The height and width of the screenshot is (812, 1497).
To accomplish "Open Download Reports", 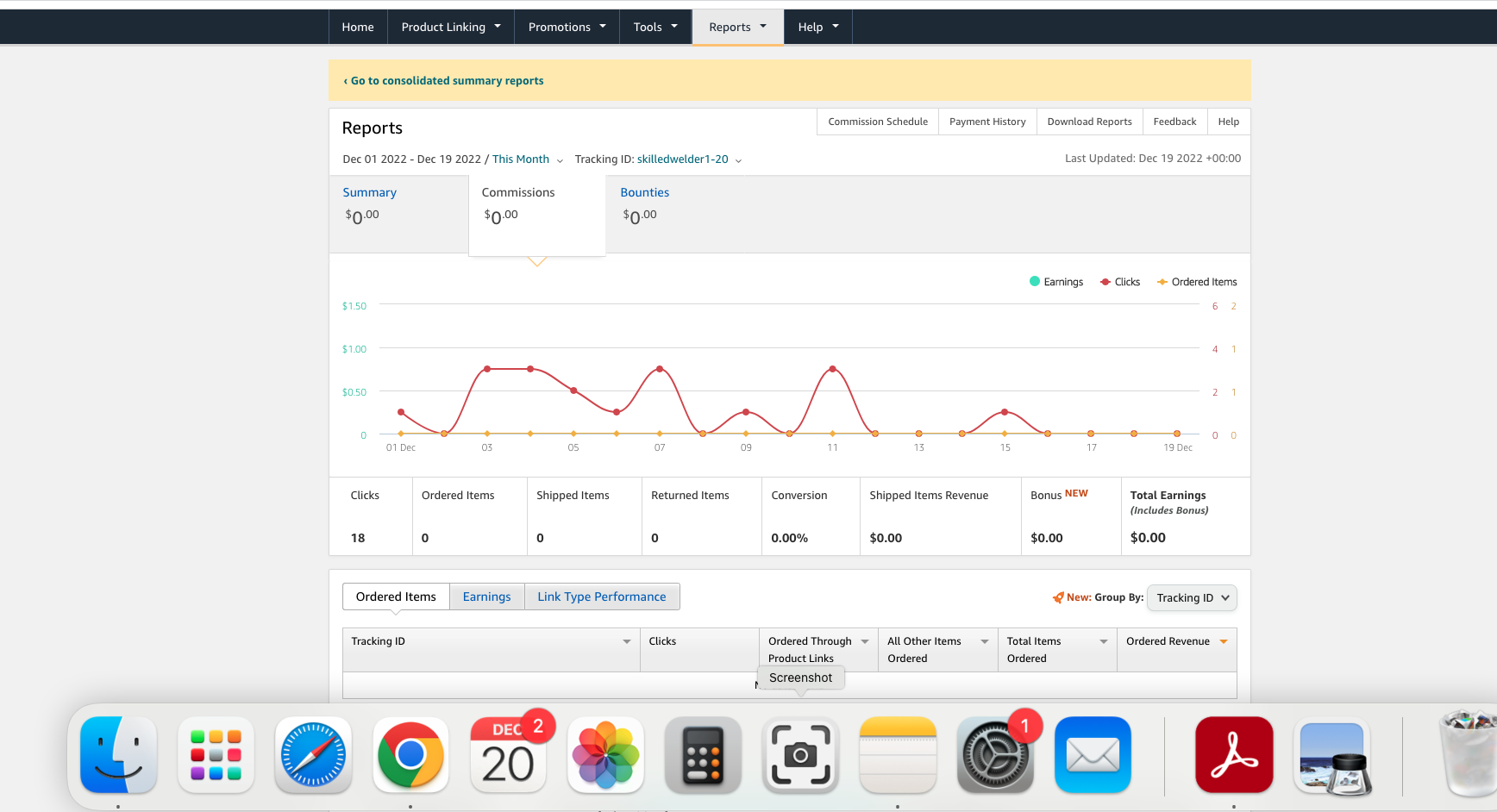I will [1089, 122].
